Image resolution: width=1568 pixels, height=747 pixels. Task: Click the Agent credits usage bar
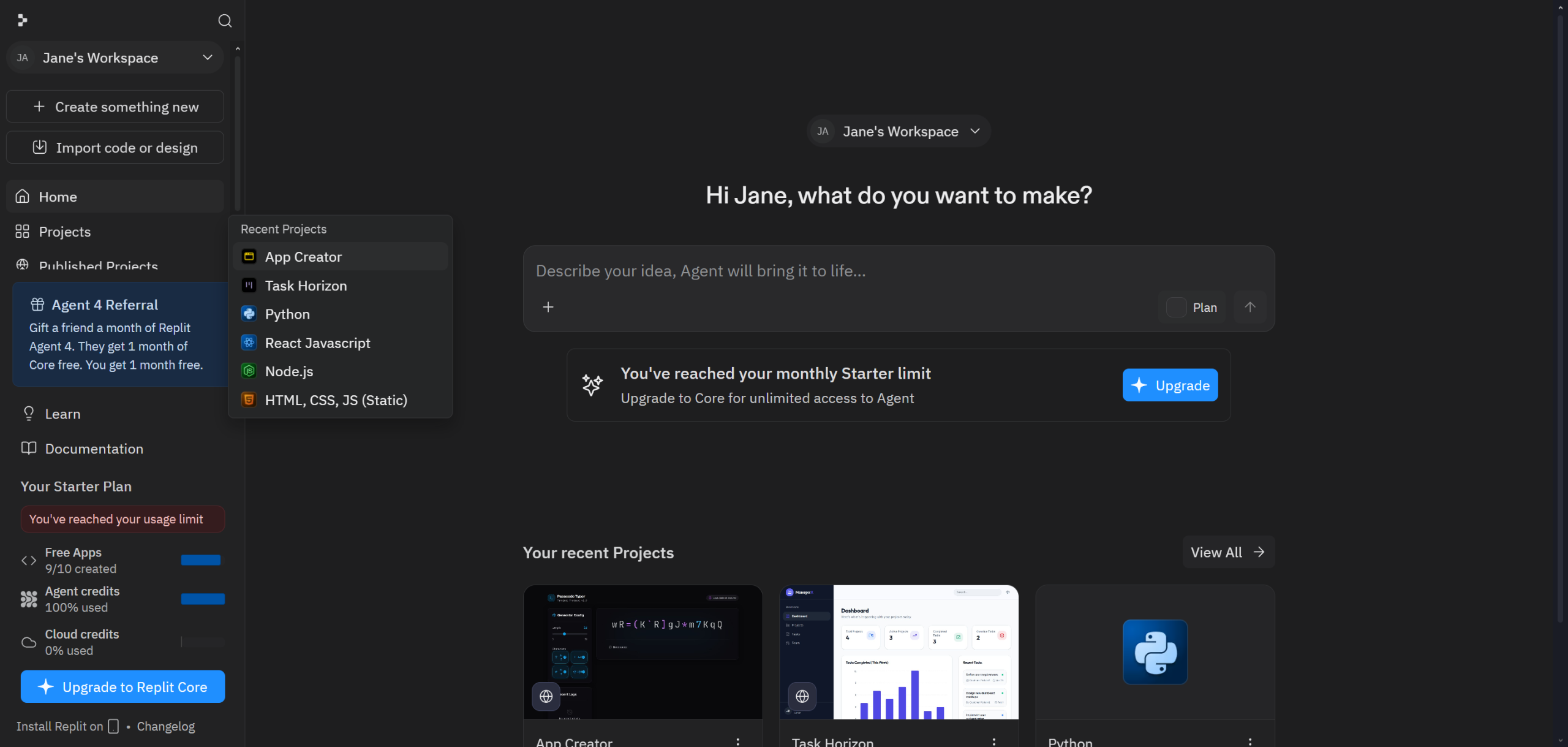point(203,599)
